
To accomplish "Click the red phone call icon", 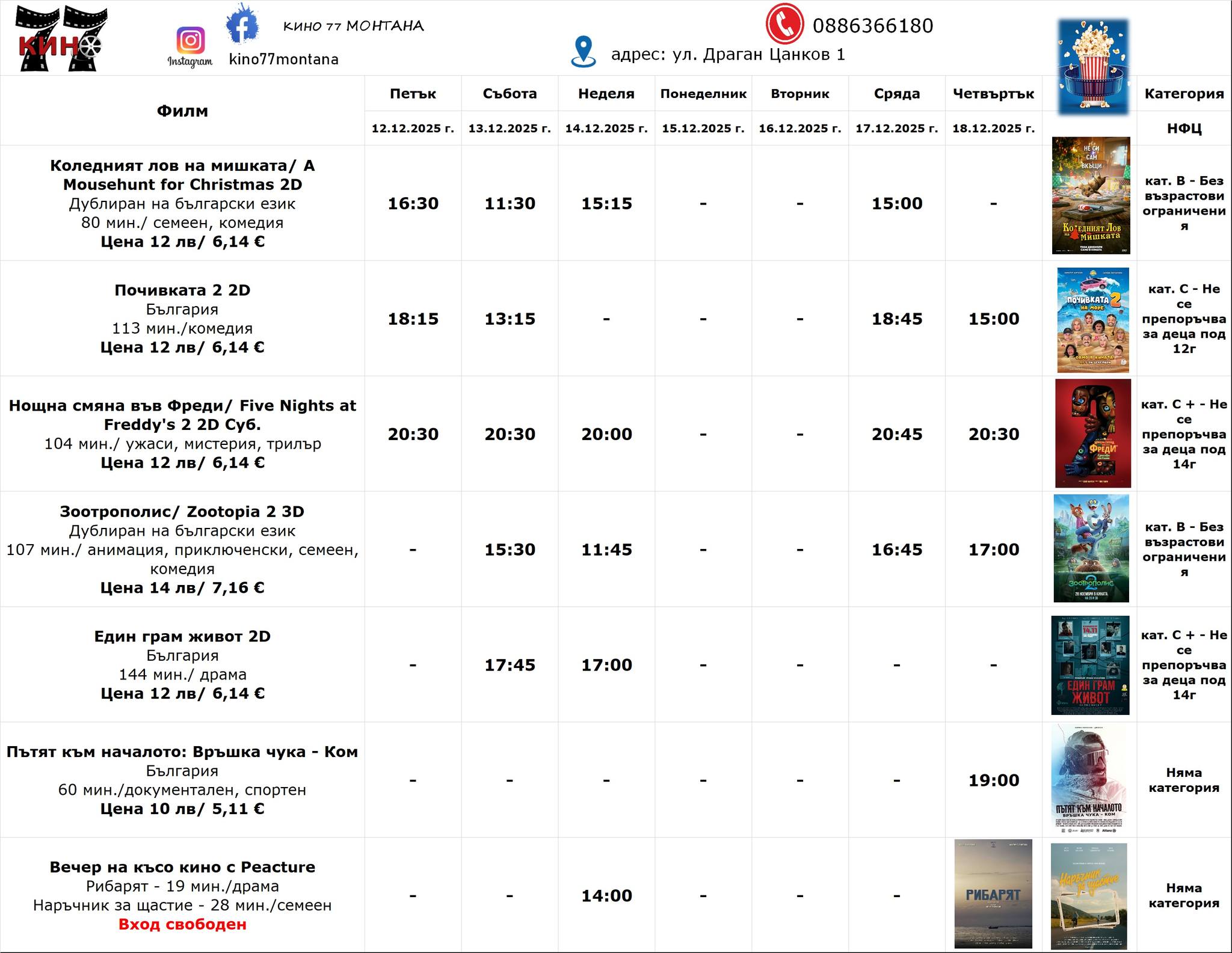I will point(784,24).
